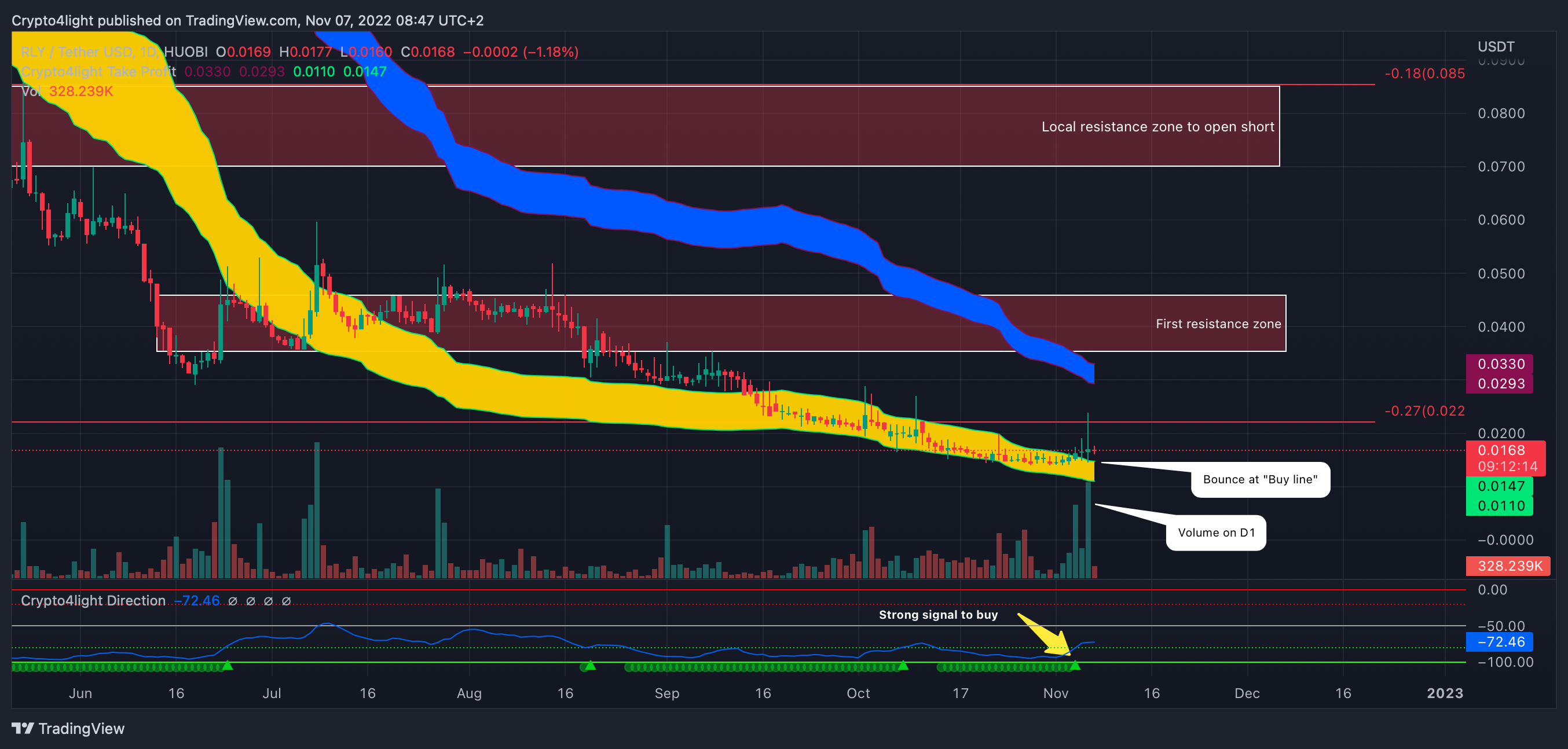Click the red current price label 0.0168
Image resolution: width=1568 pixels, height=749 pixels.
(x=1501, y=450)
